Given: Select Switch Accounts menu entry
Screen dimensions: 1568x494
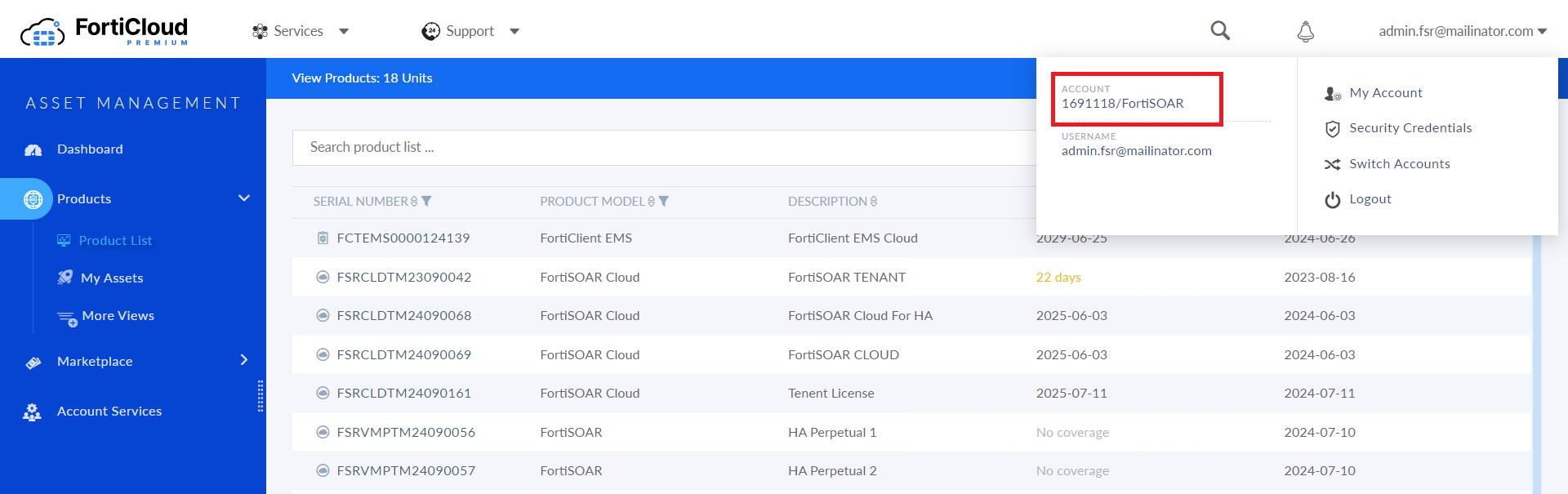Looking at the screenshot, I should 1399,164.
